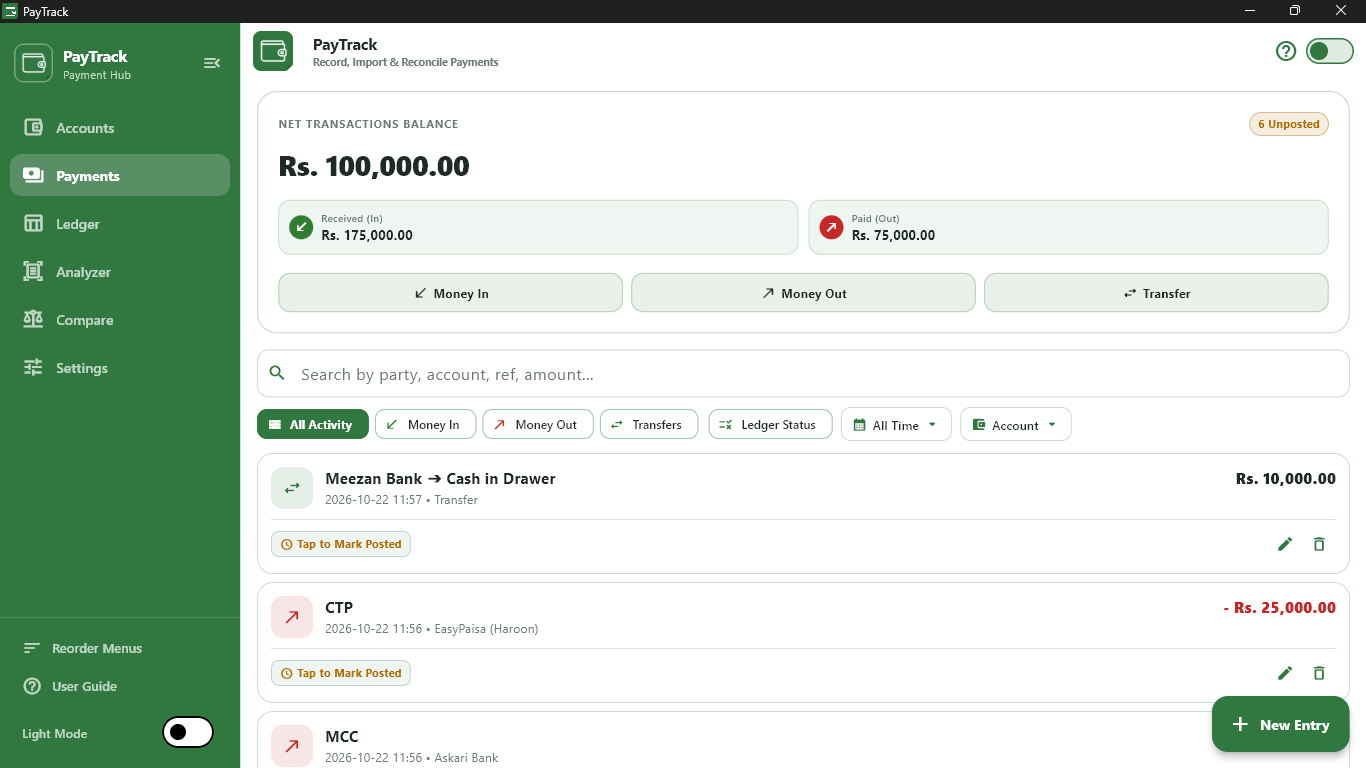
Task: Filter by Transfers chip
Action: (x=647, y=424)
